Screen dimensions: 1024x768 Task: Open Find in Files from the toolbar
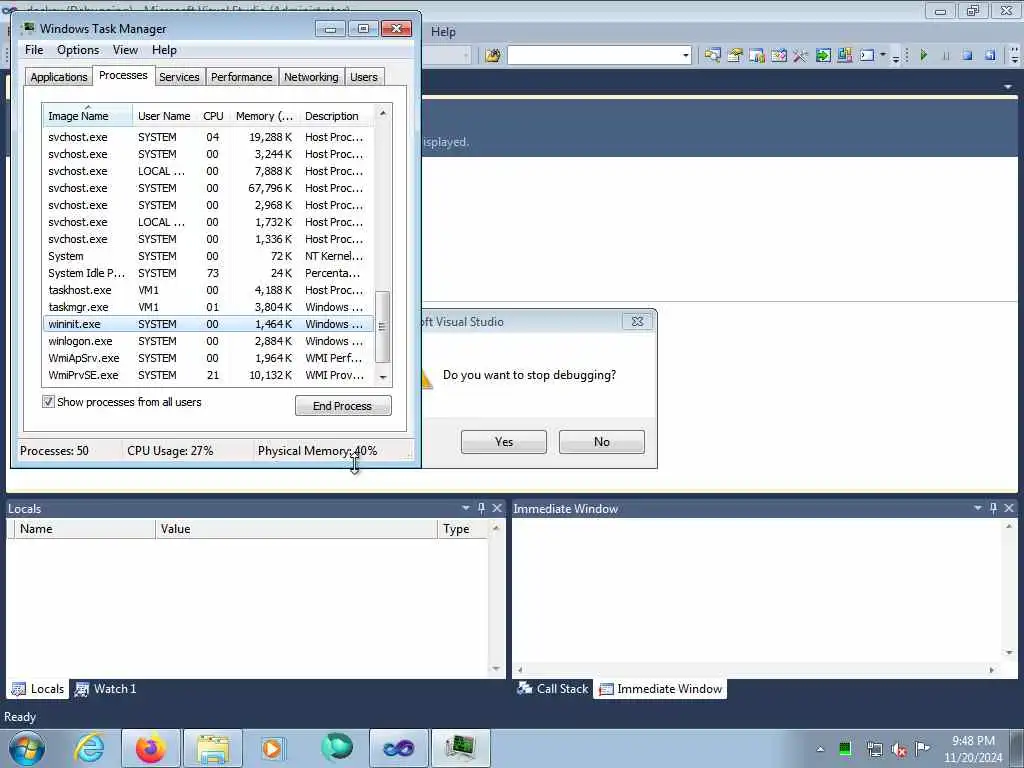pos(492,56)
